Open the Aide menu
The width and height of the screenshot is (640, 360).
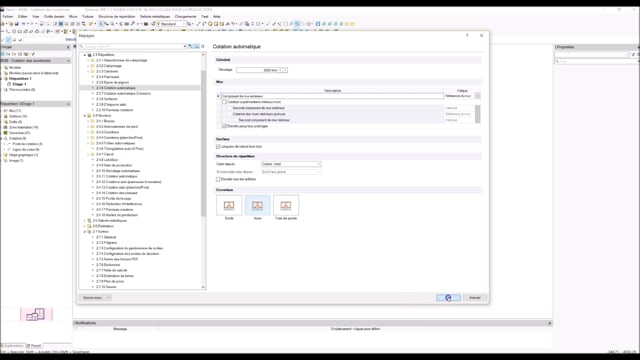pos(217,17)
